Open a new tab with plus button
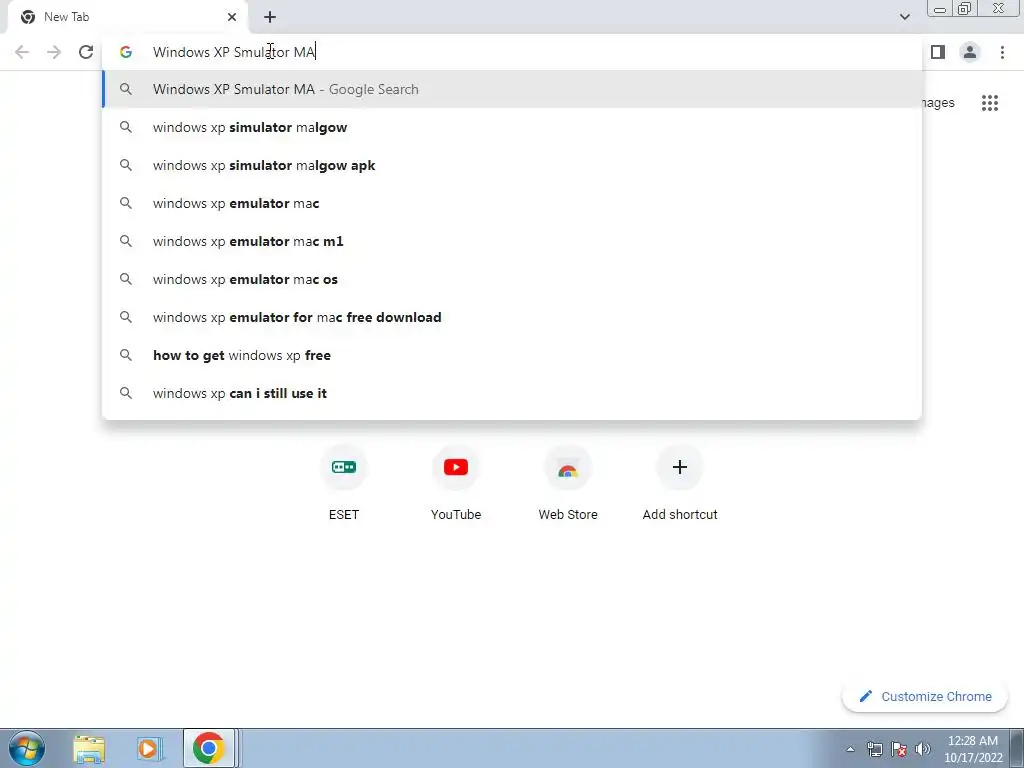The image size is (1024, 768). pyautogui.click(x=270, y=17)
